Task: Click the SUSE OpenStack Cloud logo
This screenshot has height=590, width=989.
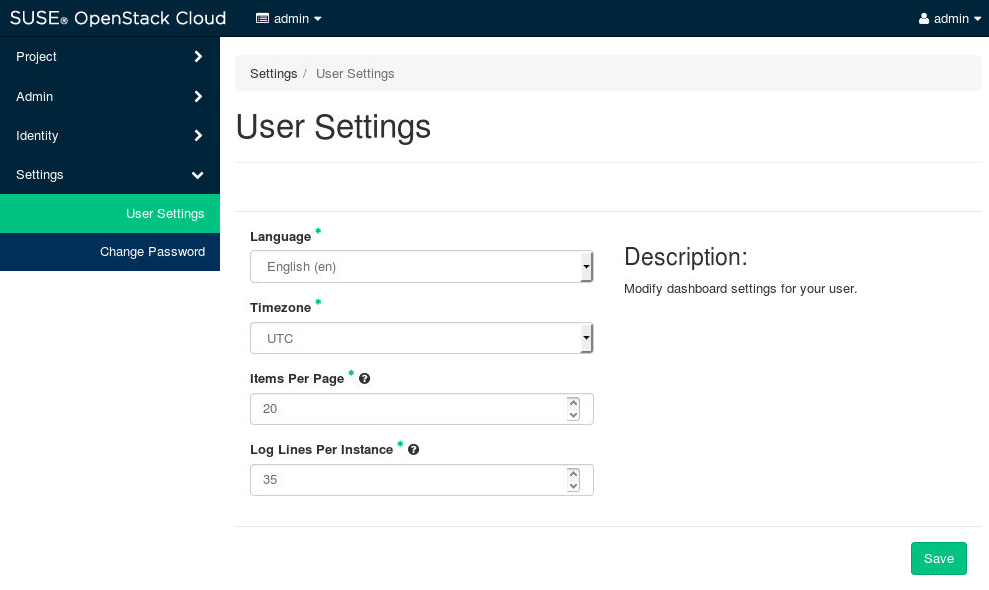Action: point(118,18)
